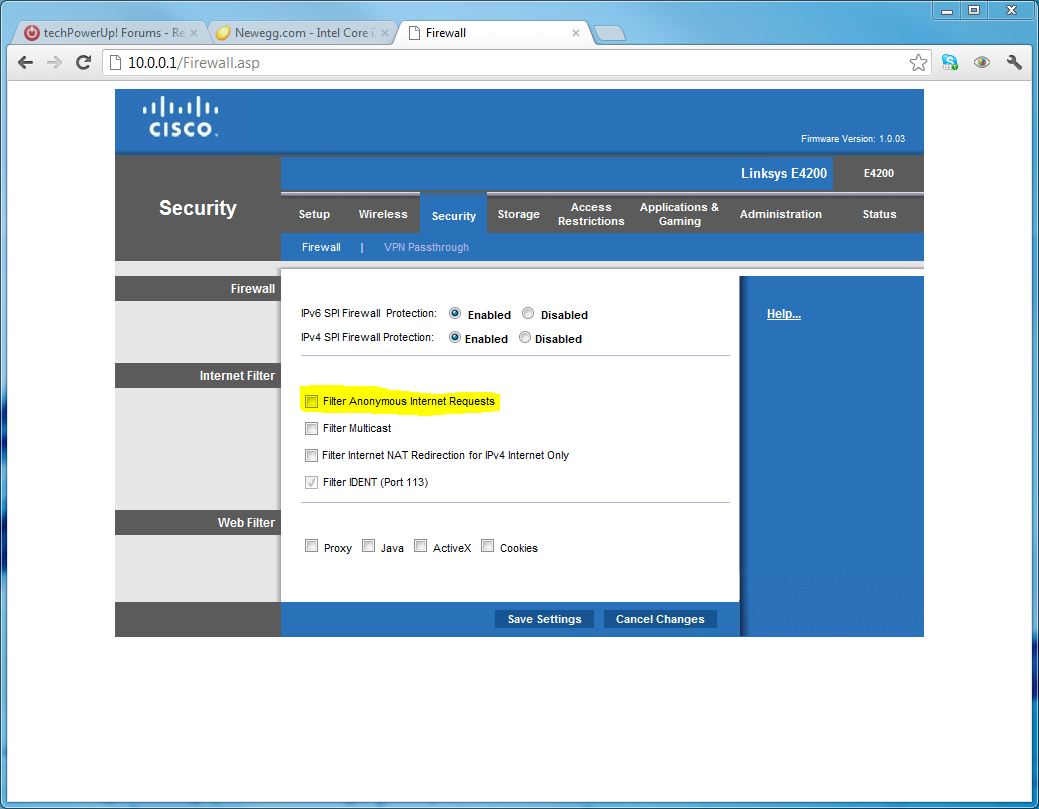
Task: Bookmark page with the star icon
Action: (918, 63)
